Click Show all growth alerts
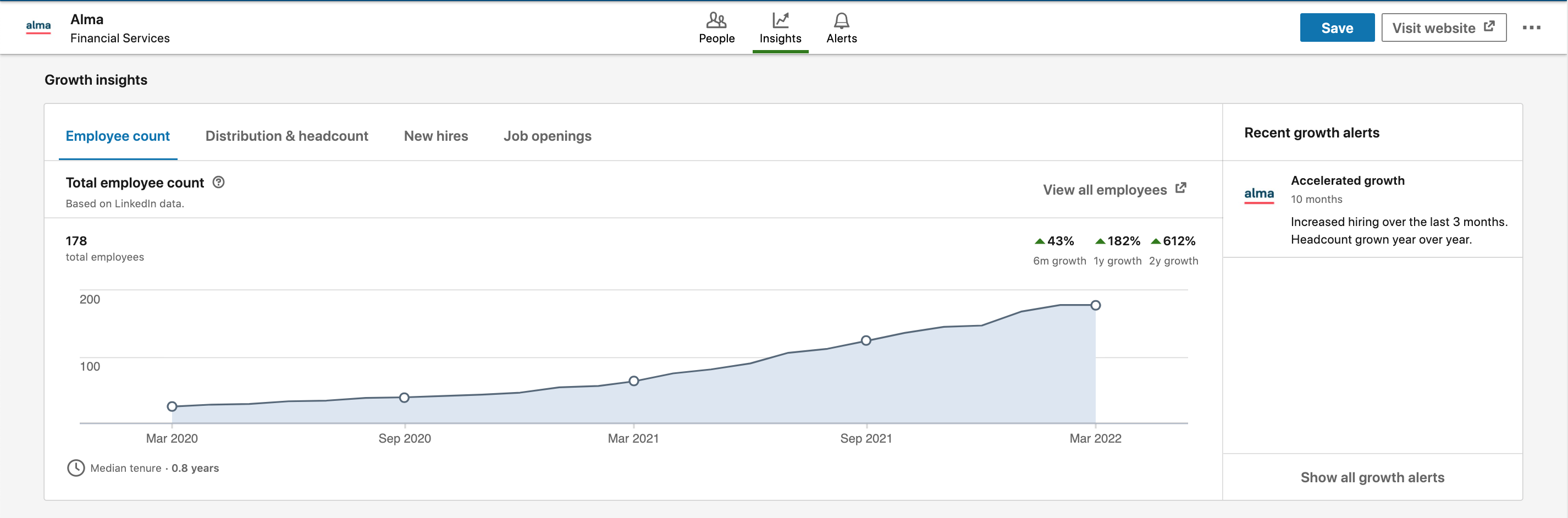The image size is (1568, 518). coord(1372,477)
